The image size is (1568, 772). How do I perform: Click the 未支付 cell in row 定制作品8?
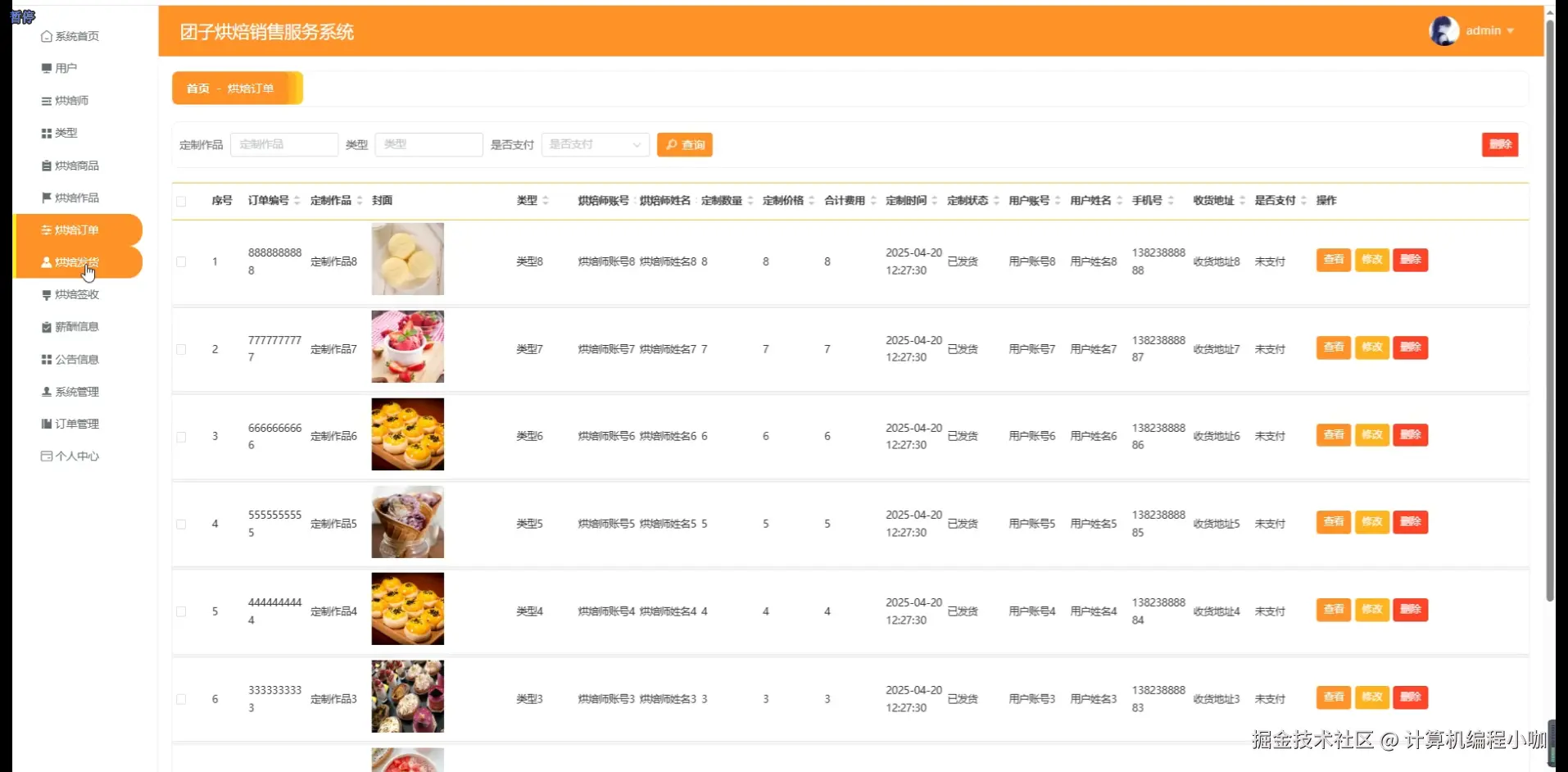coord(1270,262)
